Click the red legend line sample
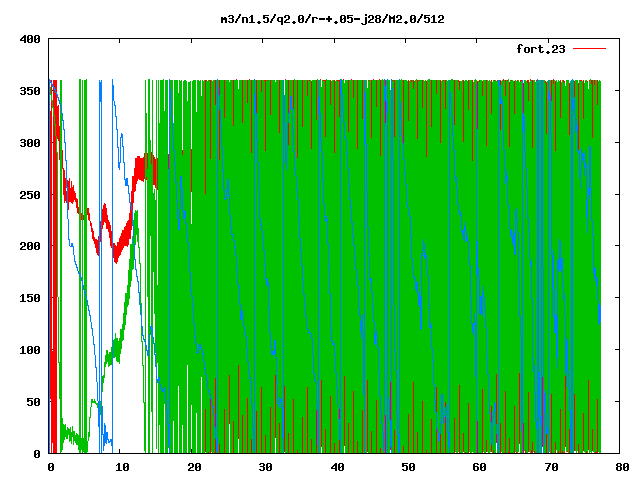 [x=589, y=49]
